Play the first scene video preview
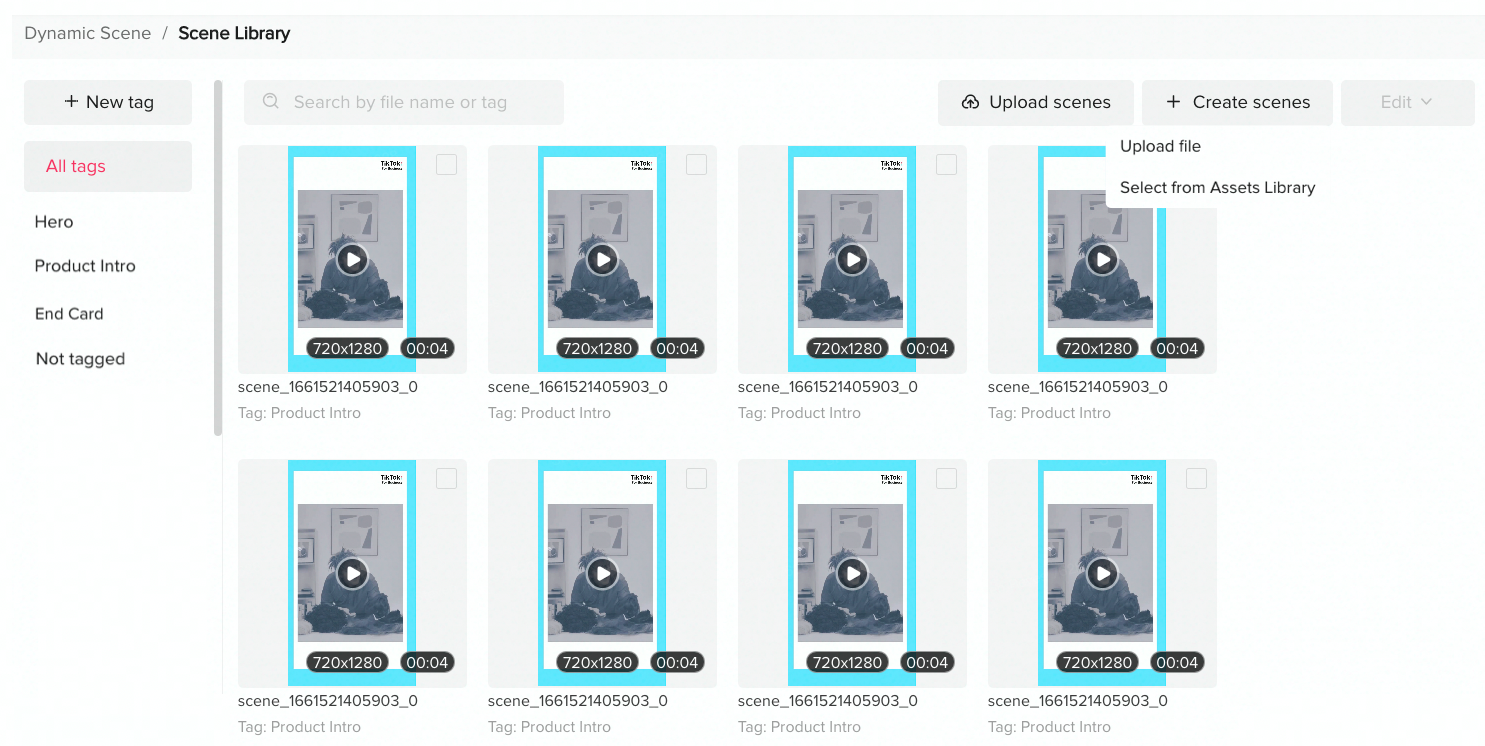 click(x=352, y=259)
